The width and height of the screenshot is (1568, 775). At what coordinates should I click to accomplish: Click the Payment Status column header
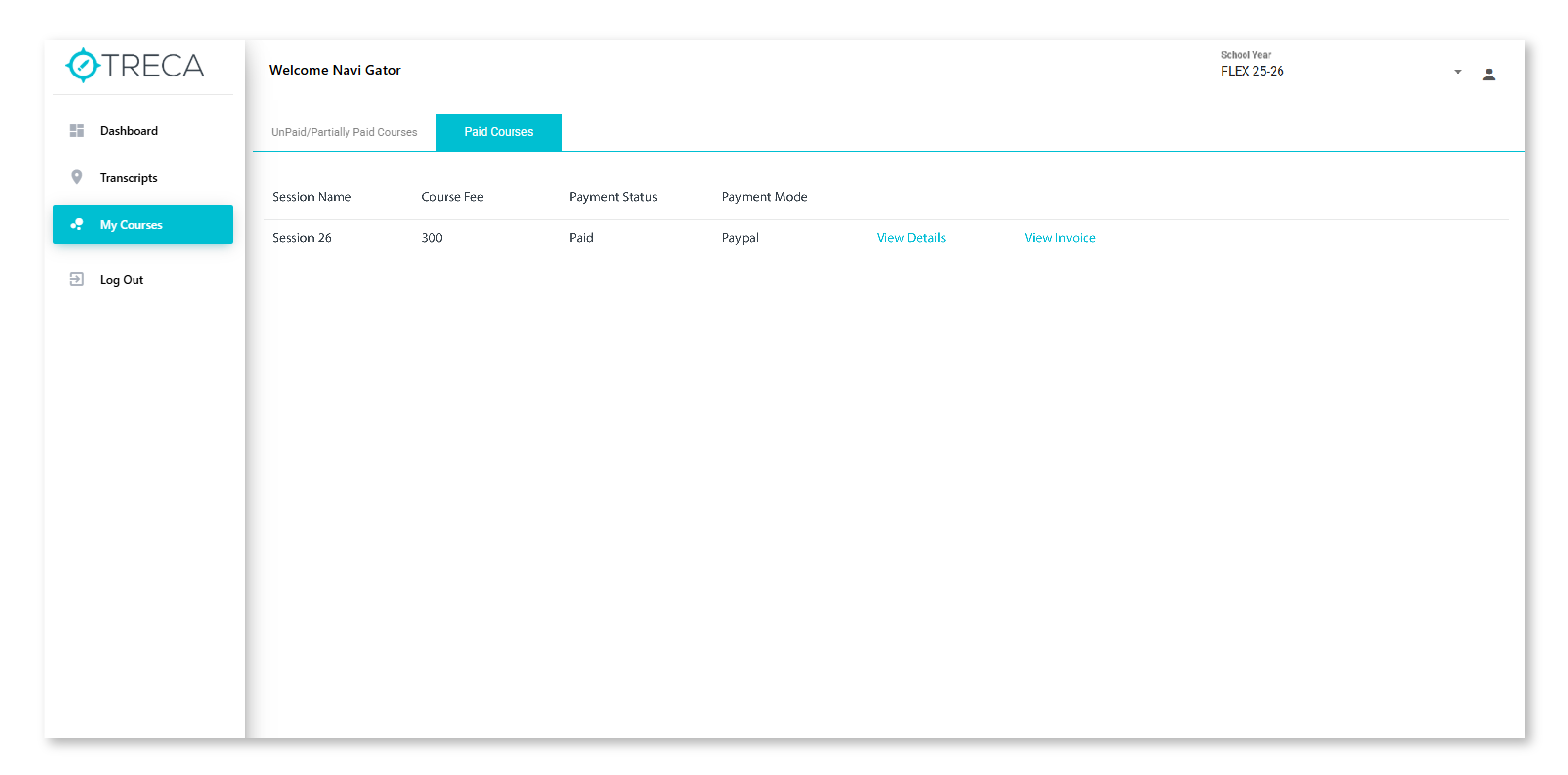click(612, 197)
